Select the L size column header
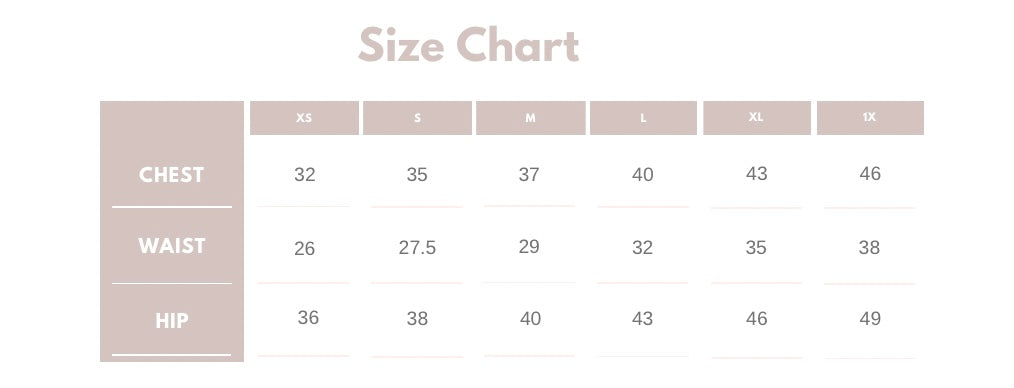 (x=643, y=118)
